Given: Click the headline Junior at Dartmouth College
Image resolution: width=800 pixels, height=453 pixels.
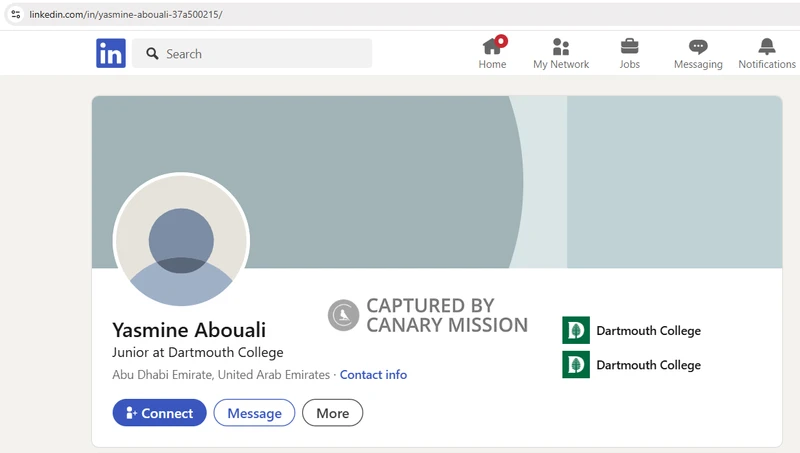Looking at the screenshot, I should (x=197, y=353).
